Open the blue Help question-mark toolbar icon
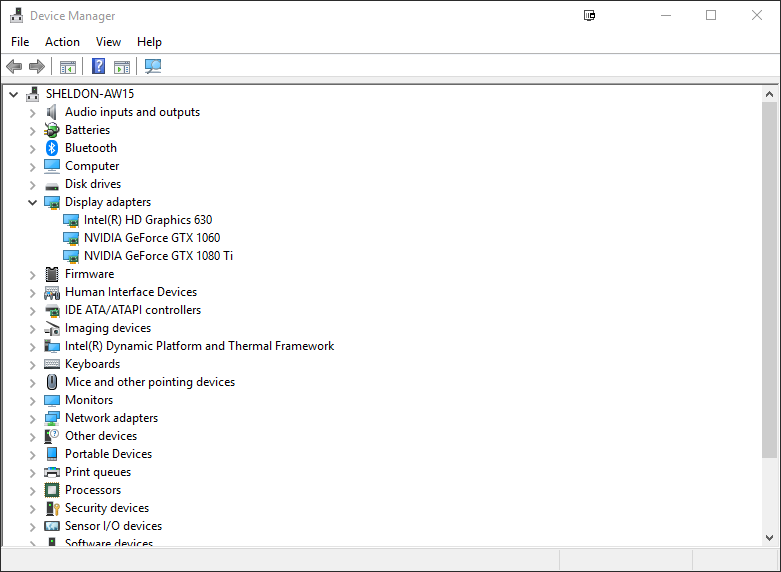The width and height of the screenshot is (781, 572). [x=99, y=66]
